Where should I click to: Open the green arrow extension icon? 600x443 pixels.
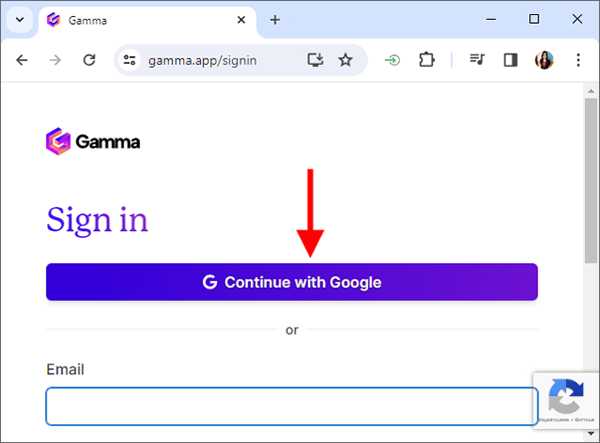click(392, 60)
